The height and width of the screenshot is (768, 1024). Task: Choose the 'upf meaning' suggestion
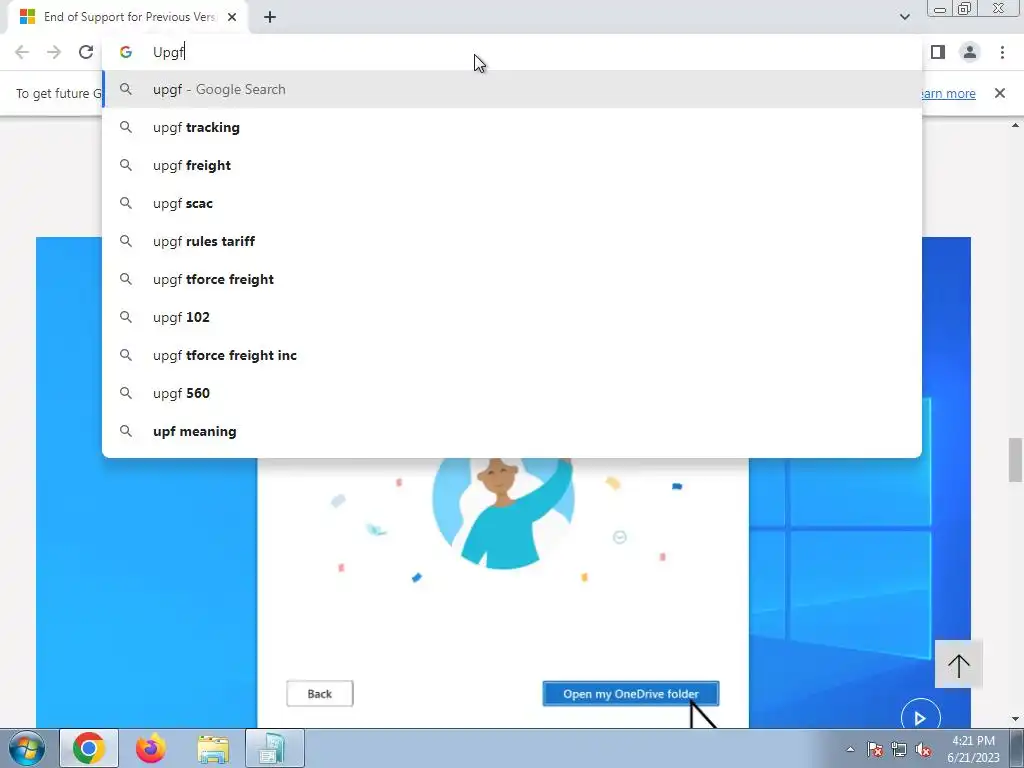tap(512, 431)
